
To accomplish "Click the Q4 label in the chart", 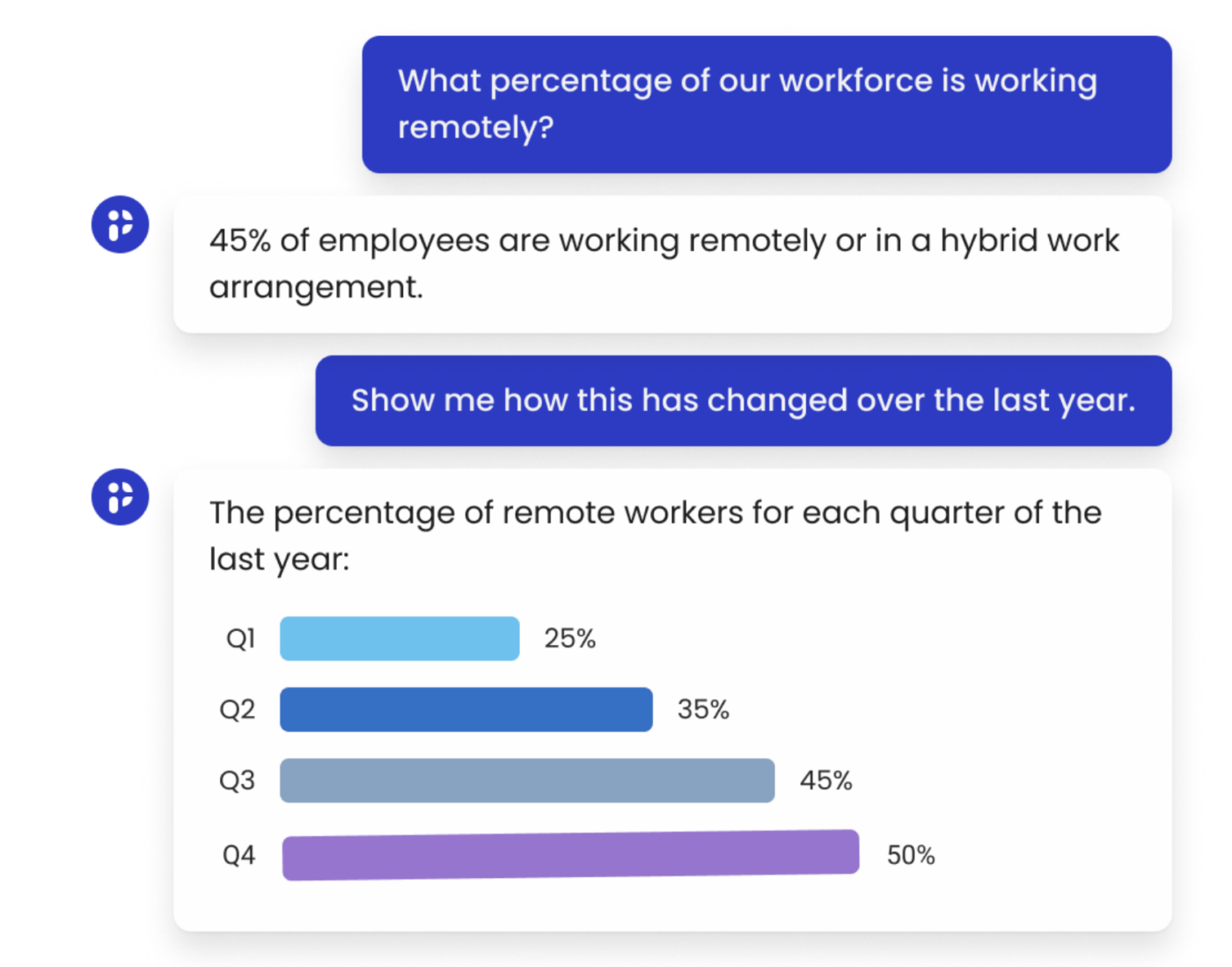I will (x=238, y=855).
